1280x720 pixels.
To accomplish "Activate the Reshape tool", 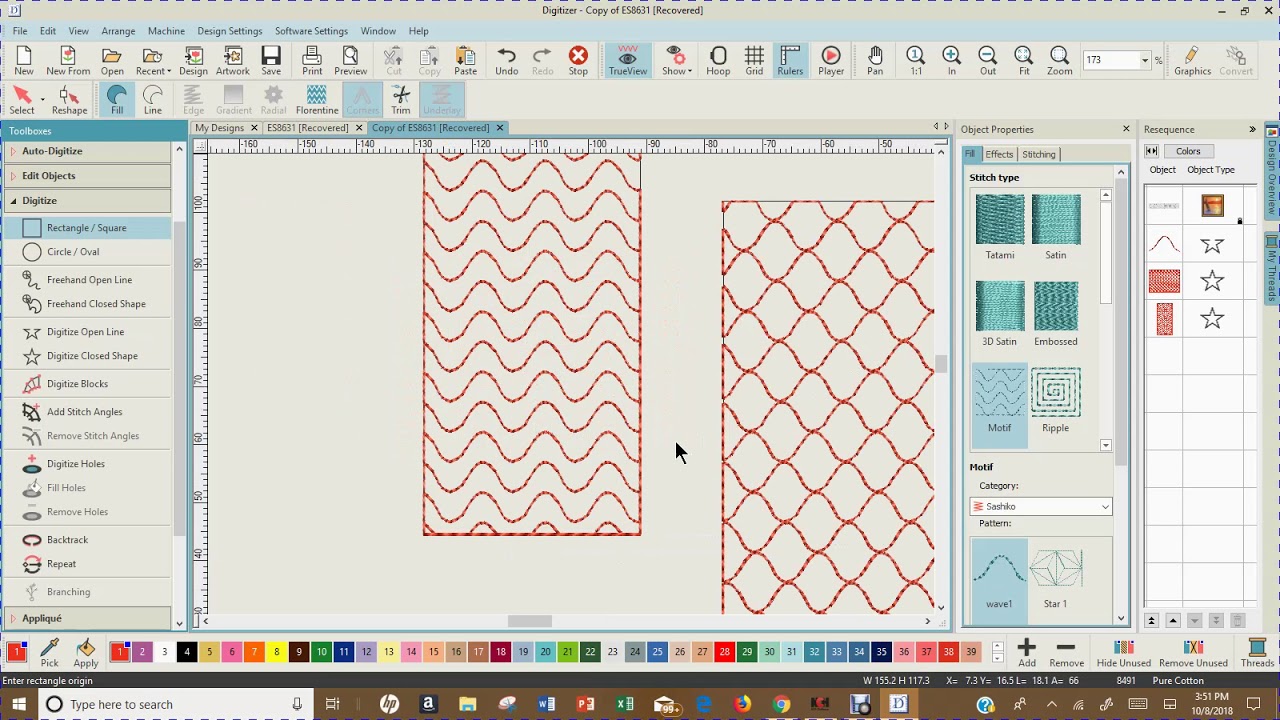I will click(x=69, y=100).
